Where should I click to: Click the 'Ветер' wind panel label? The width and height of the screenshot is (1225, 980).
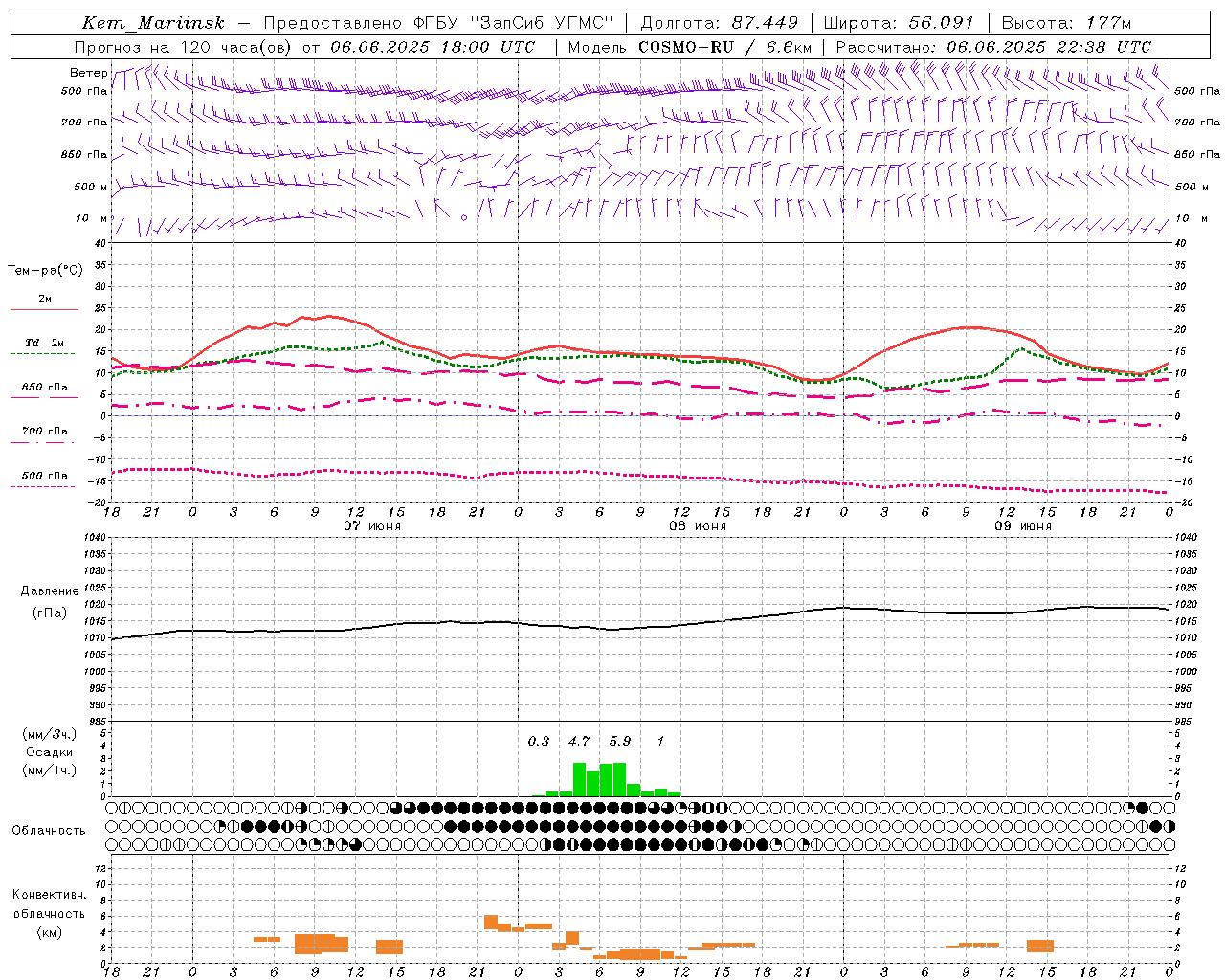point(88,73)
